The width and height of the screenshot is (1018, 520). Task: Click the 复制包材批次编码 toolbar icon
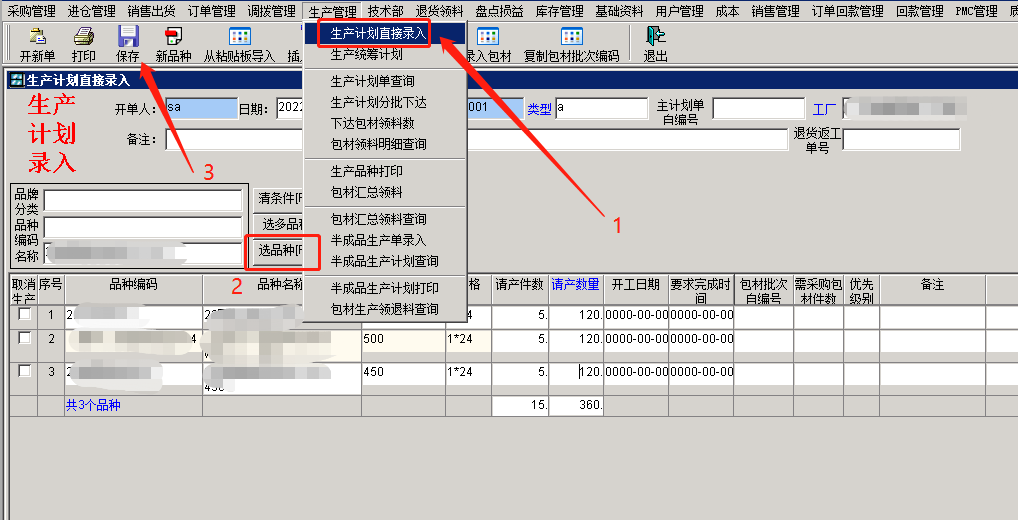(571, 37)
